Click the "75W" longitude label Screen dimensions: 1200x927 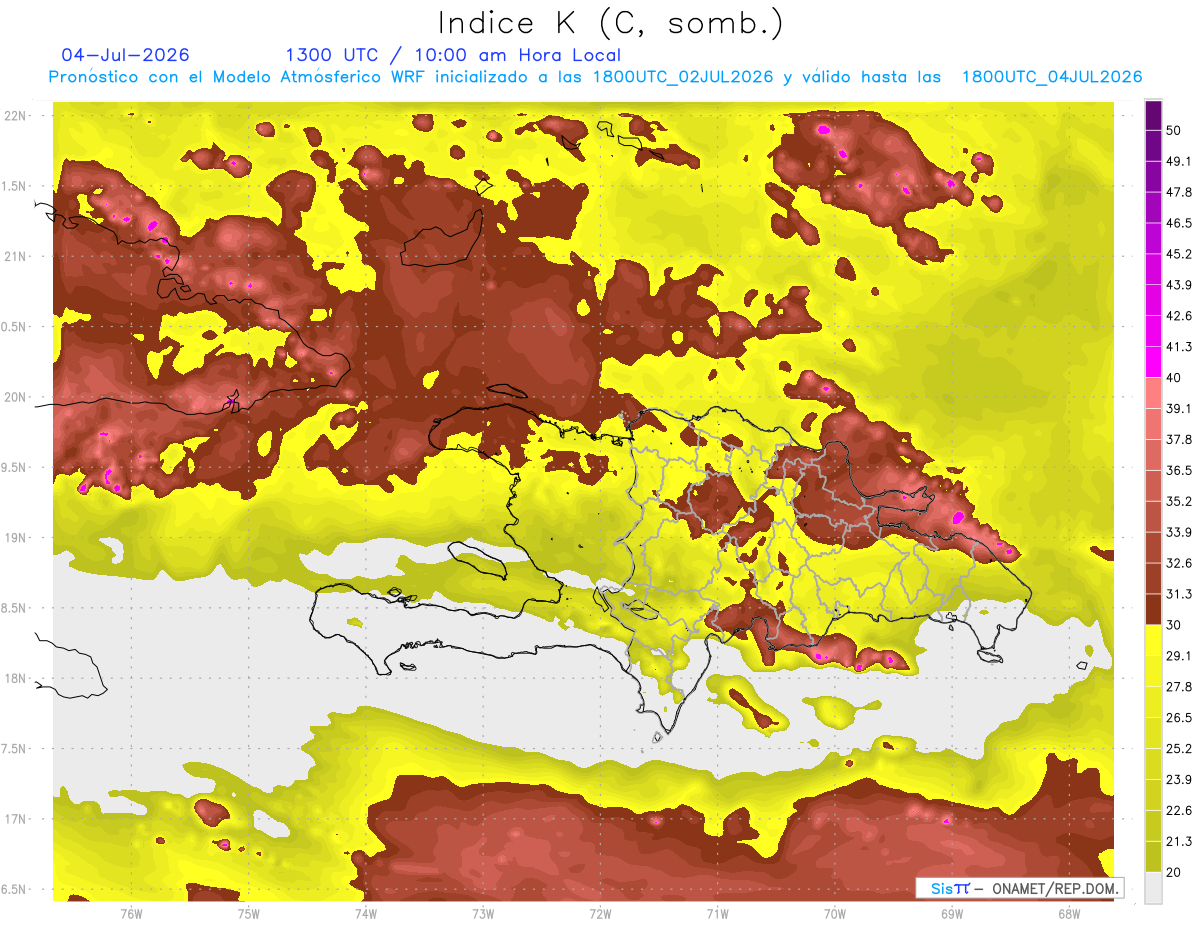coord(248,913)
